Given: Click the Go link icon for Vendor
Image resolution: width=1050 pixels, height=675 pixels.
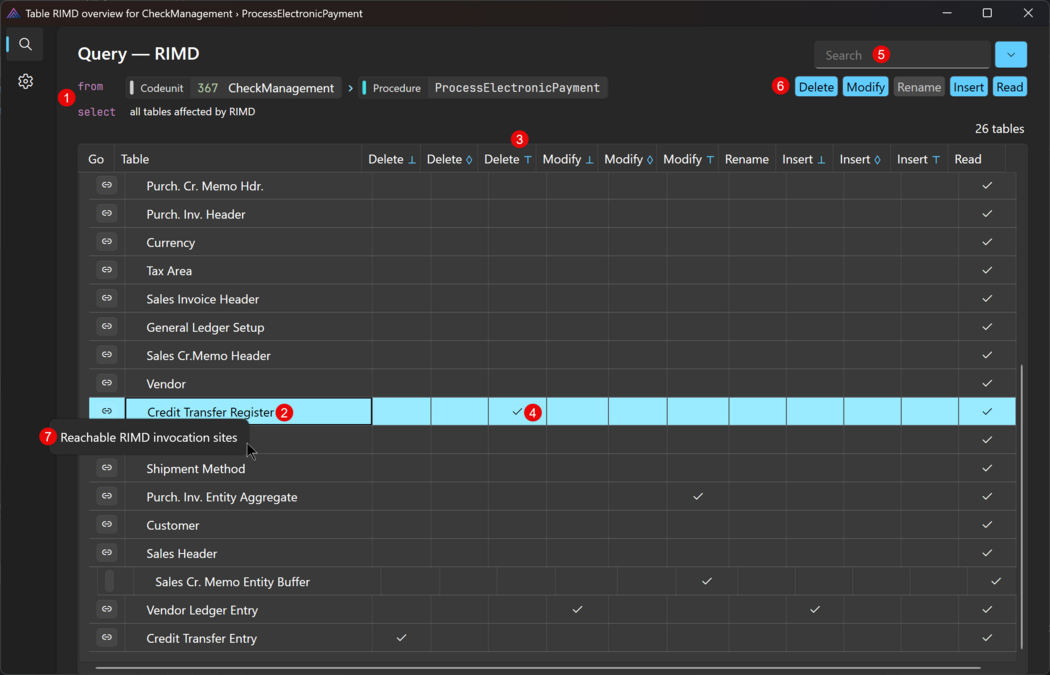Looking at the screenshot, I should pyautogui.click(x=107, y=383).
